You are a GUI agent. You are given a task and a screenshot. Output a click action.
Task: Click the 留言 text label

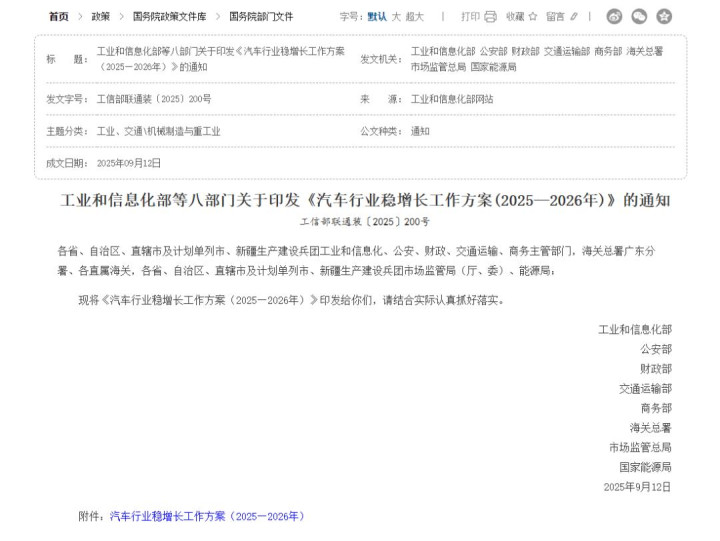[555, 17]
